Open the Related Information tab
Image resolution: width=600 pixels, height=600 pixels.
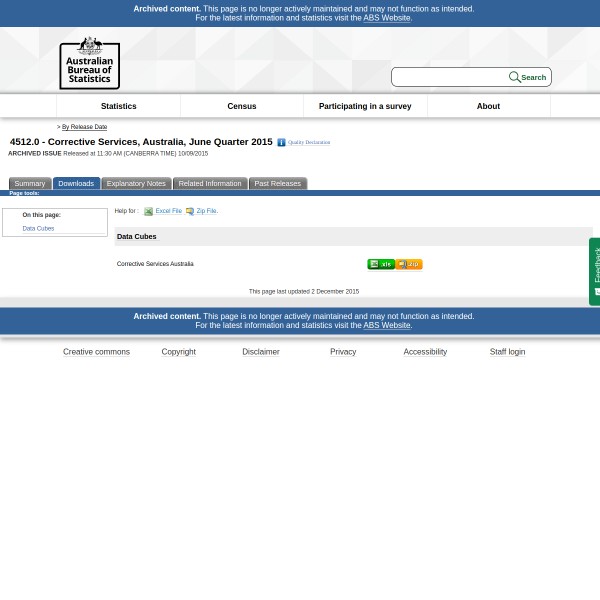[209, 184]
